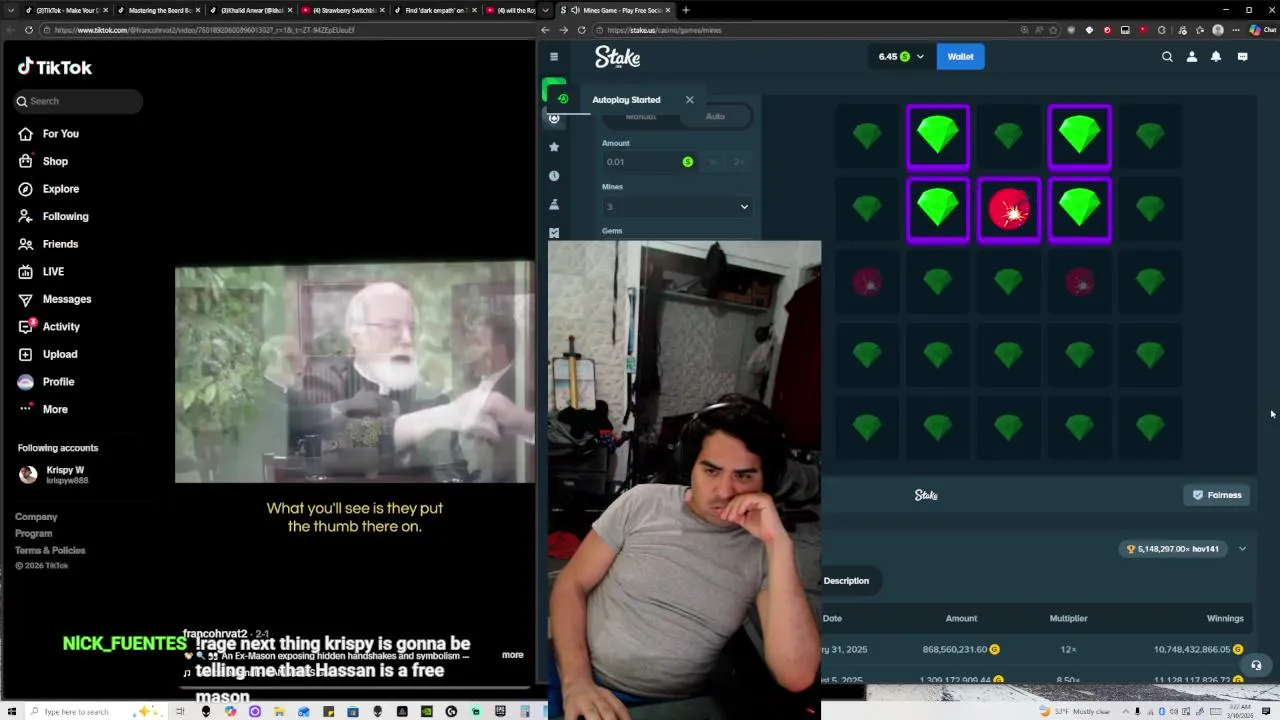The height and width of the screenshot is (720, 1280).
Task: Click the exploded red mine tile
Action: 1009,210
